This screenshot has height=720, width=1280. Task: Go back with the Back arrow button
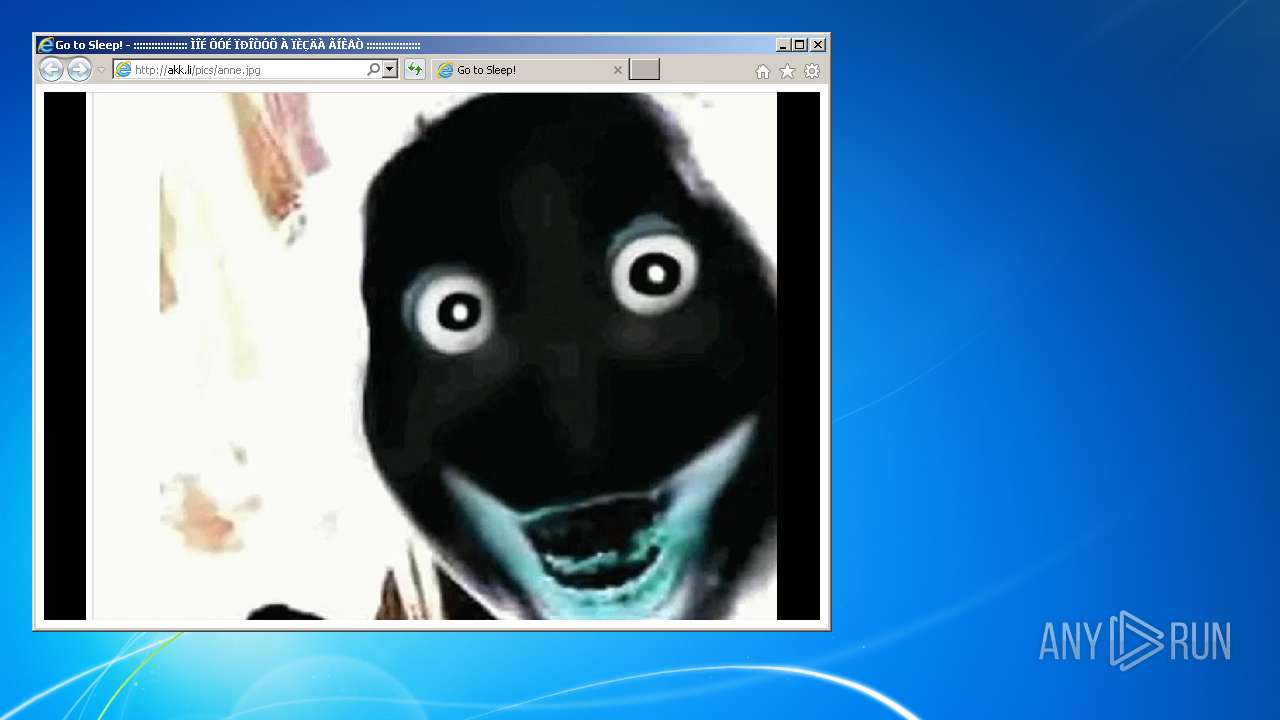(51, 70)
